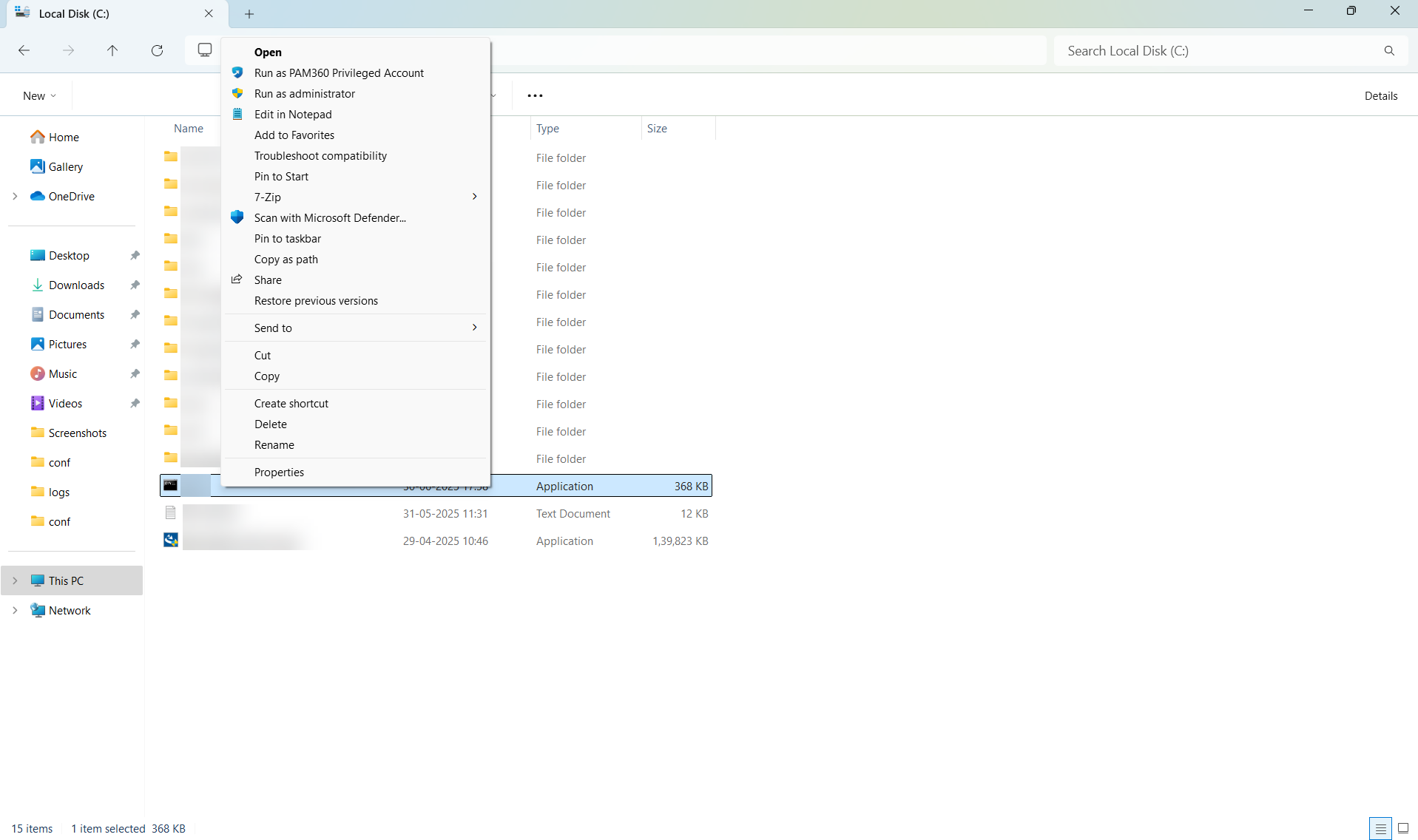Unpin Music using its pin icon

pos(135,374)
